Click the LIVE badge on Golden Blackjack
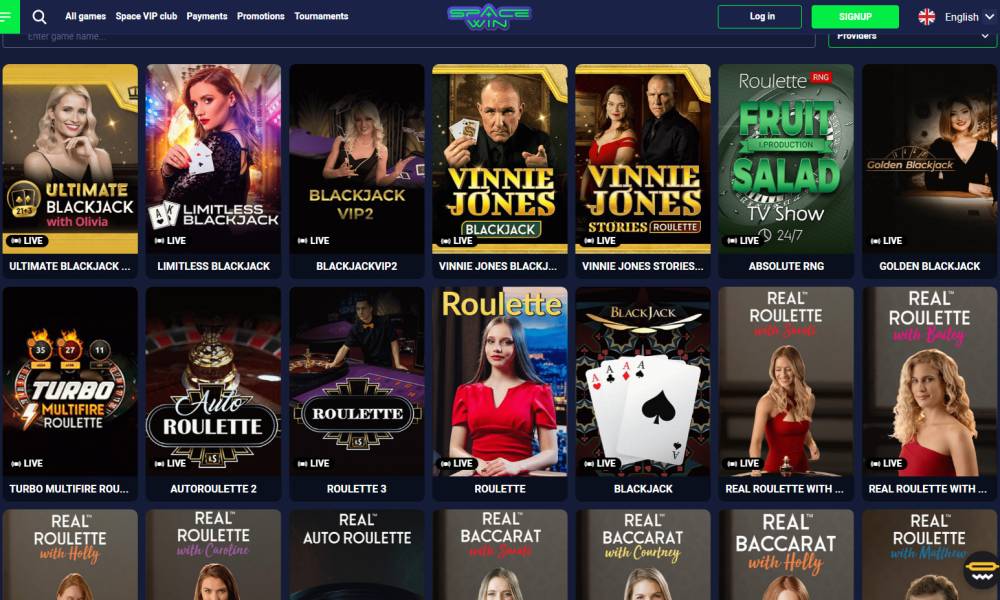Image resolution: width=1000 pixels, height=600 pixels. [x=886, y=240]
